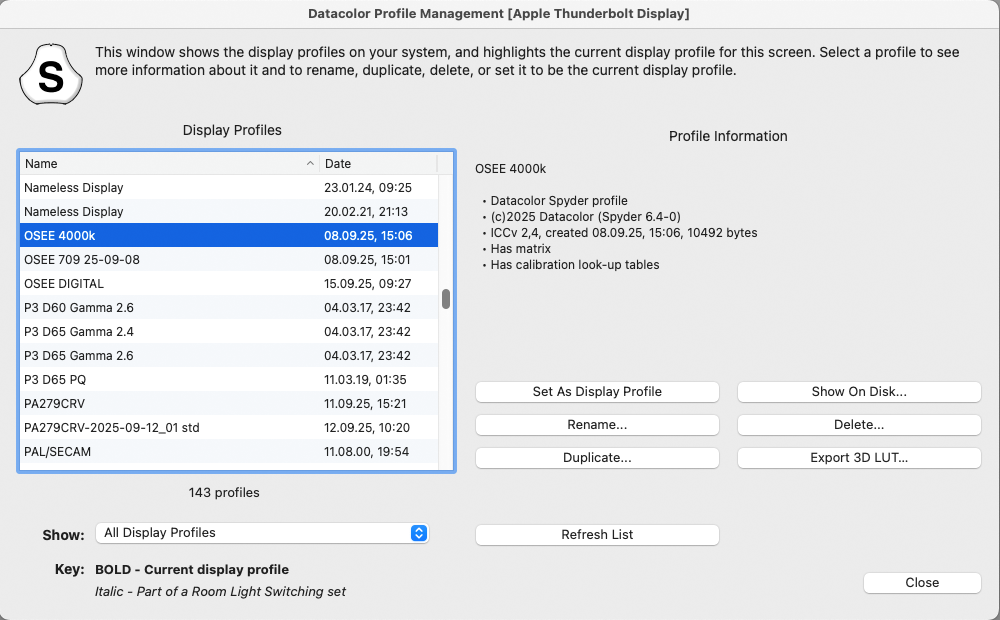Screen dimensions: 1000x620
Task: Click the Show dropdown stepper arrows
Action: 419,533
